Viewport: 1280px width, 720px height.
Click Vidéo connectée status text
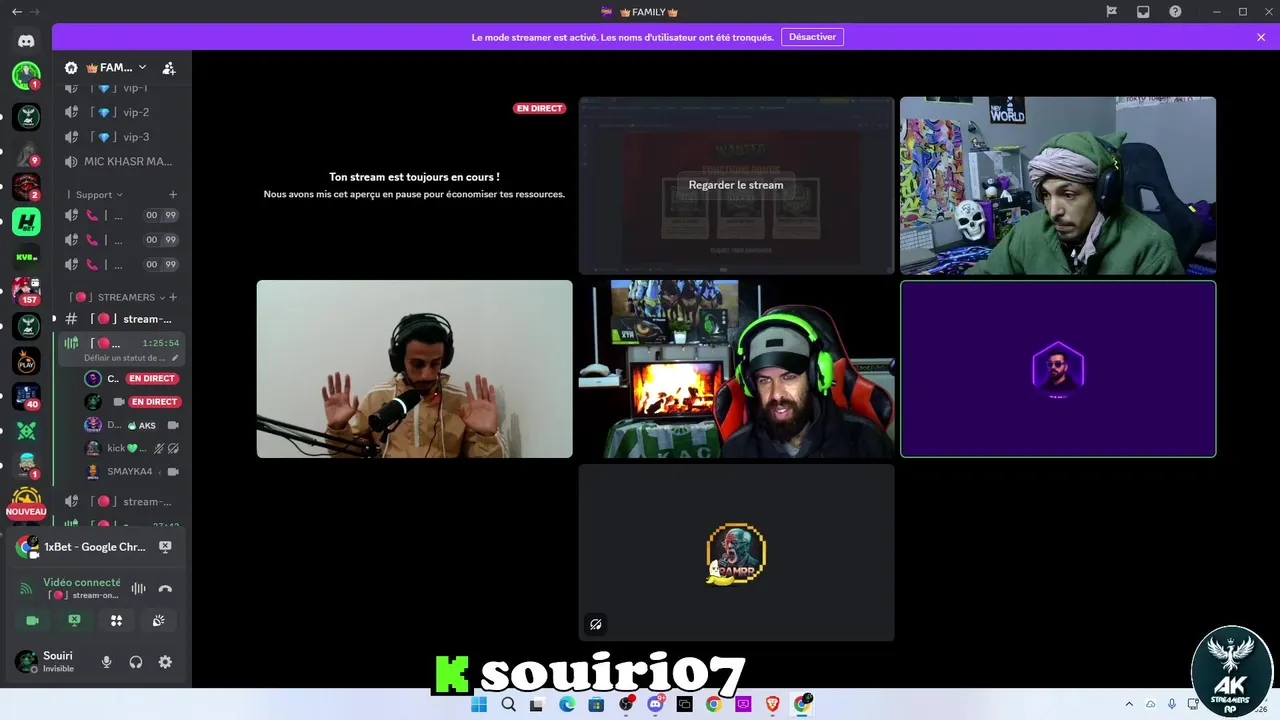coord(81,582)
